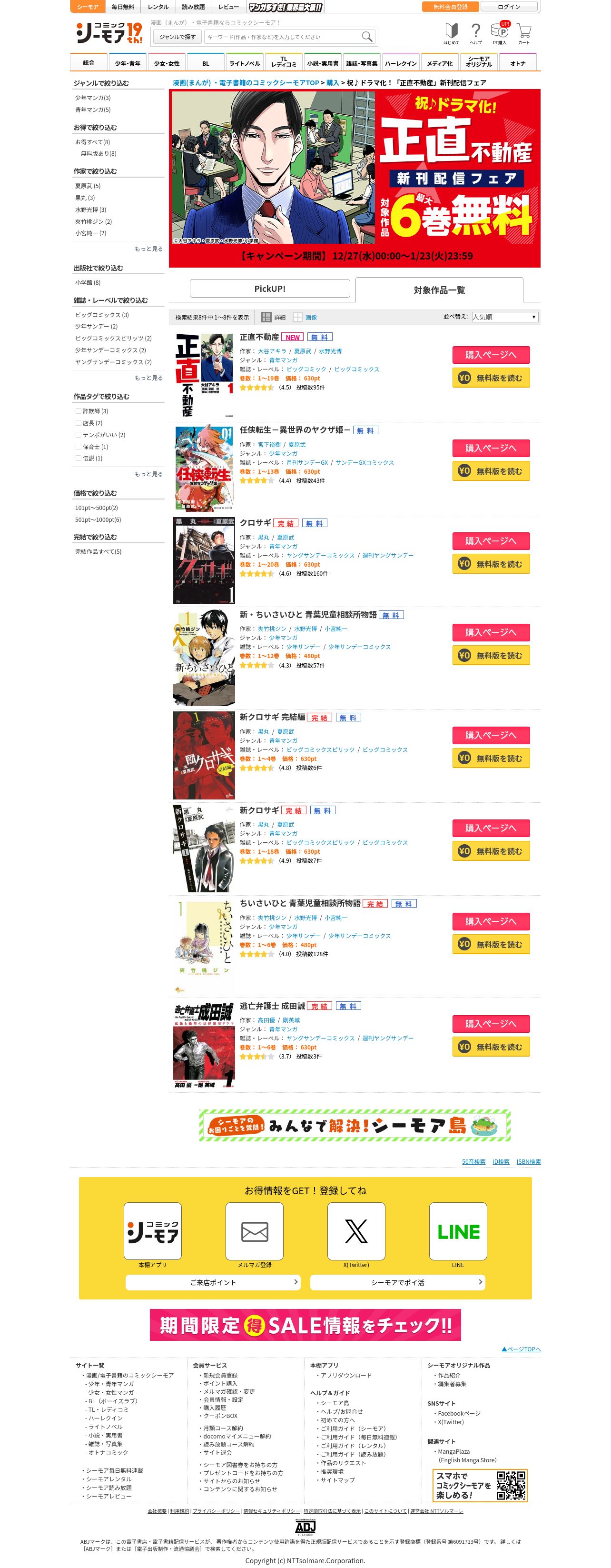611x1568 pixels.
Task: Open purchase page for 正直不動産
Action: [491, 355]
